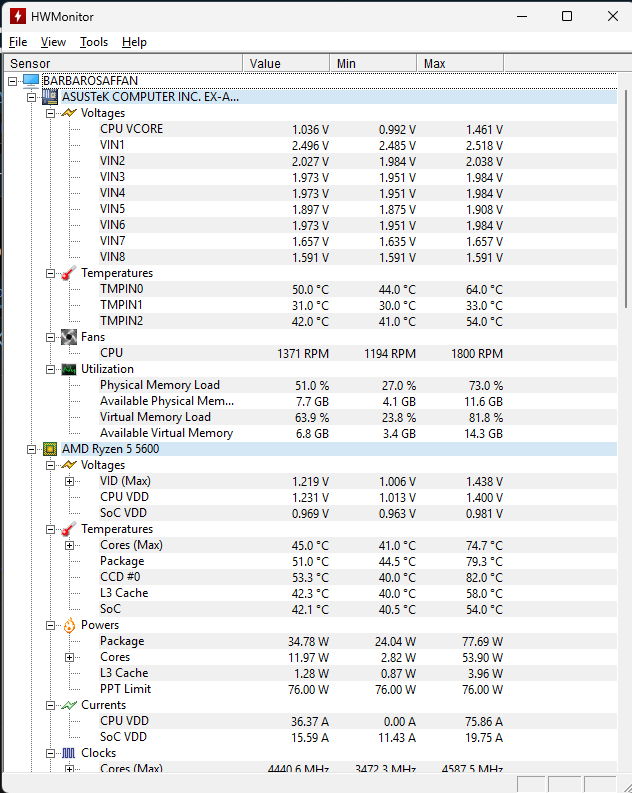Click the ASUSTeK motherboard icon
This screenshot has height=793, width=632.
click(x=50, y=97)
